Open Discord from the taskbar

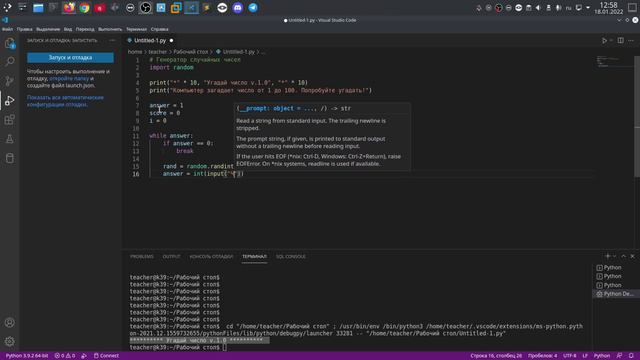(x=238, y=8)
